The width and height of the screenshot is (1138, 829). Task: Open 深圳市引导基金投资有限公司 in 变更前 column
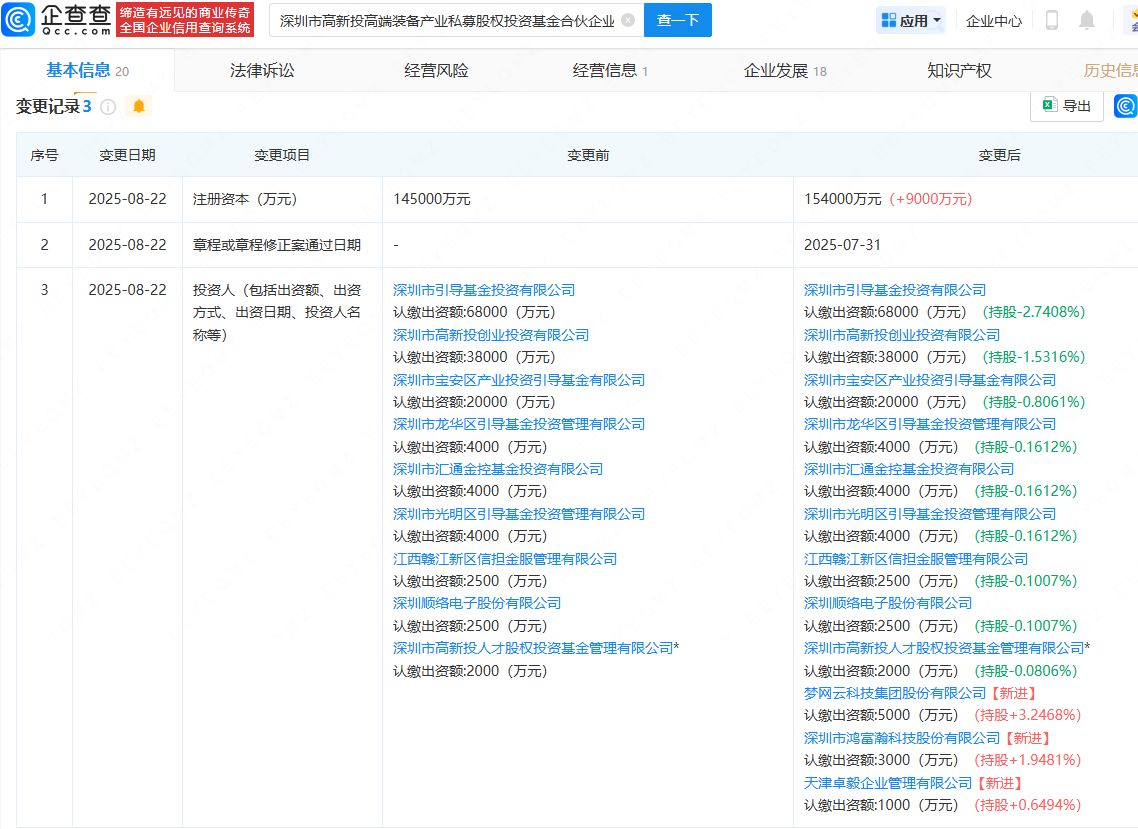(483, 290)
